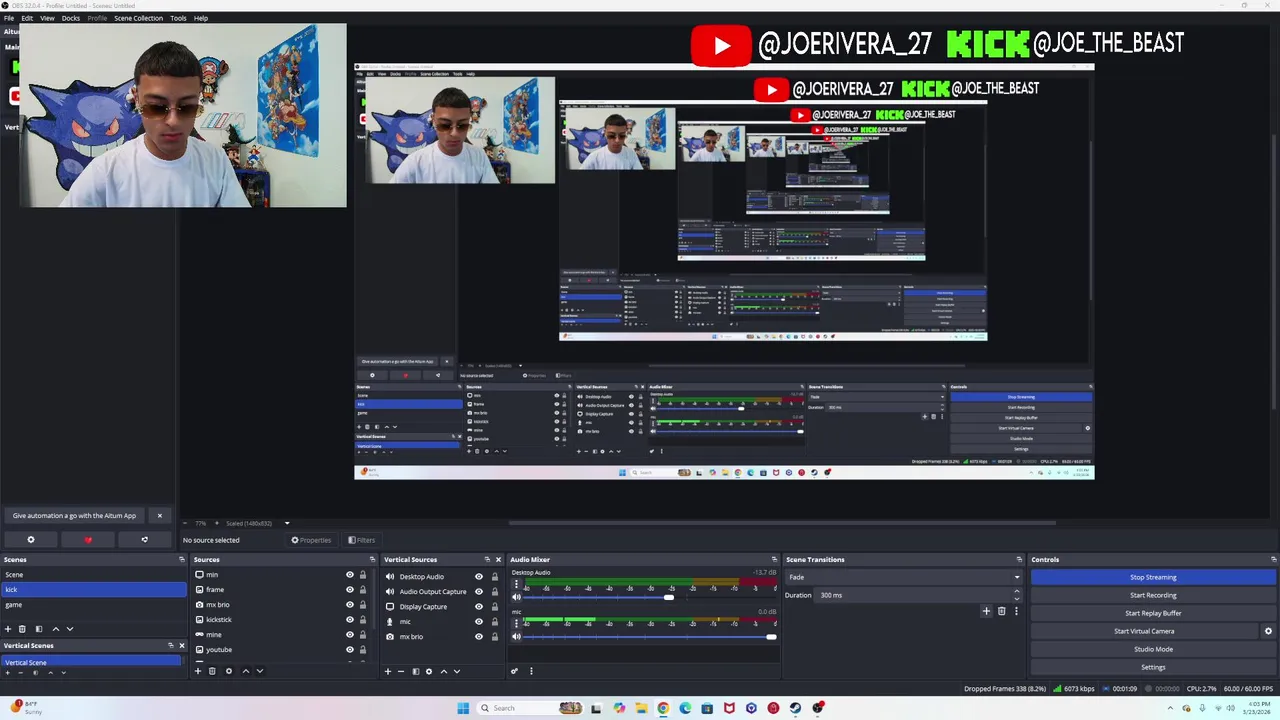
Task: Remove selected scene using trash icon
Action: pyautogui.click(x=22, y=629)
